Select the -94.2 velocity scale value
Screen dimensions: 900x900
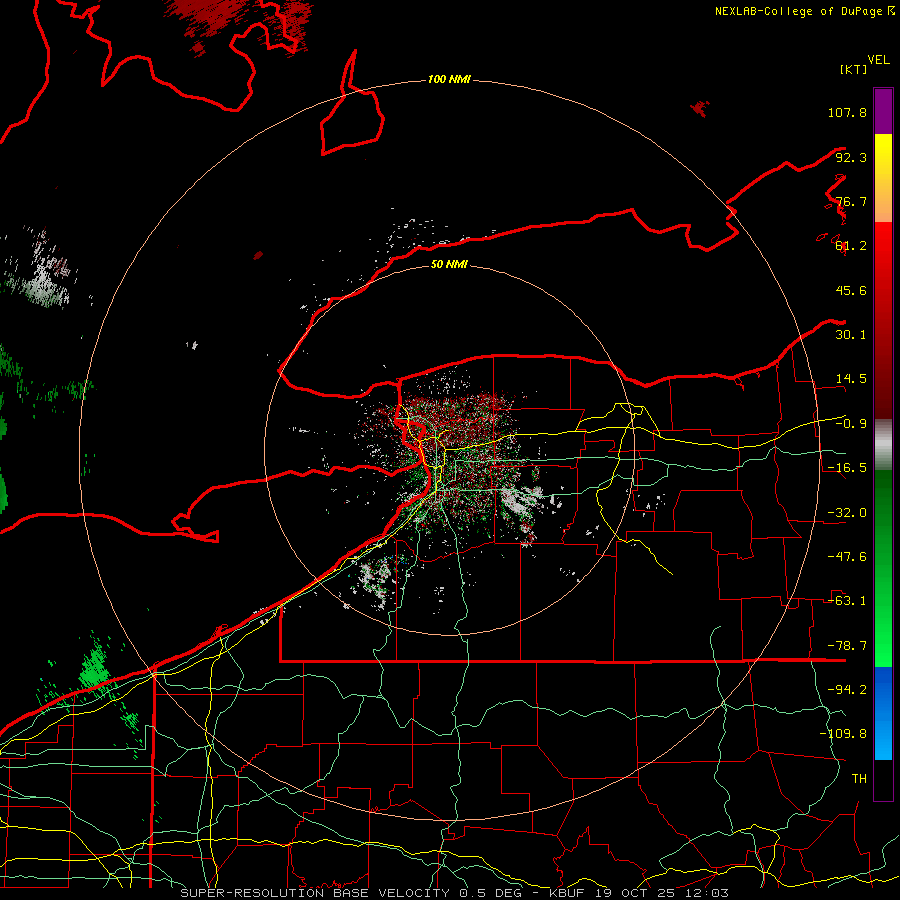tap(847, 690)
